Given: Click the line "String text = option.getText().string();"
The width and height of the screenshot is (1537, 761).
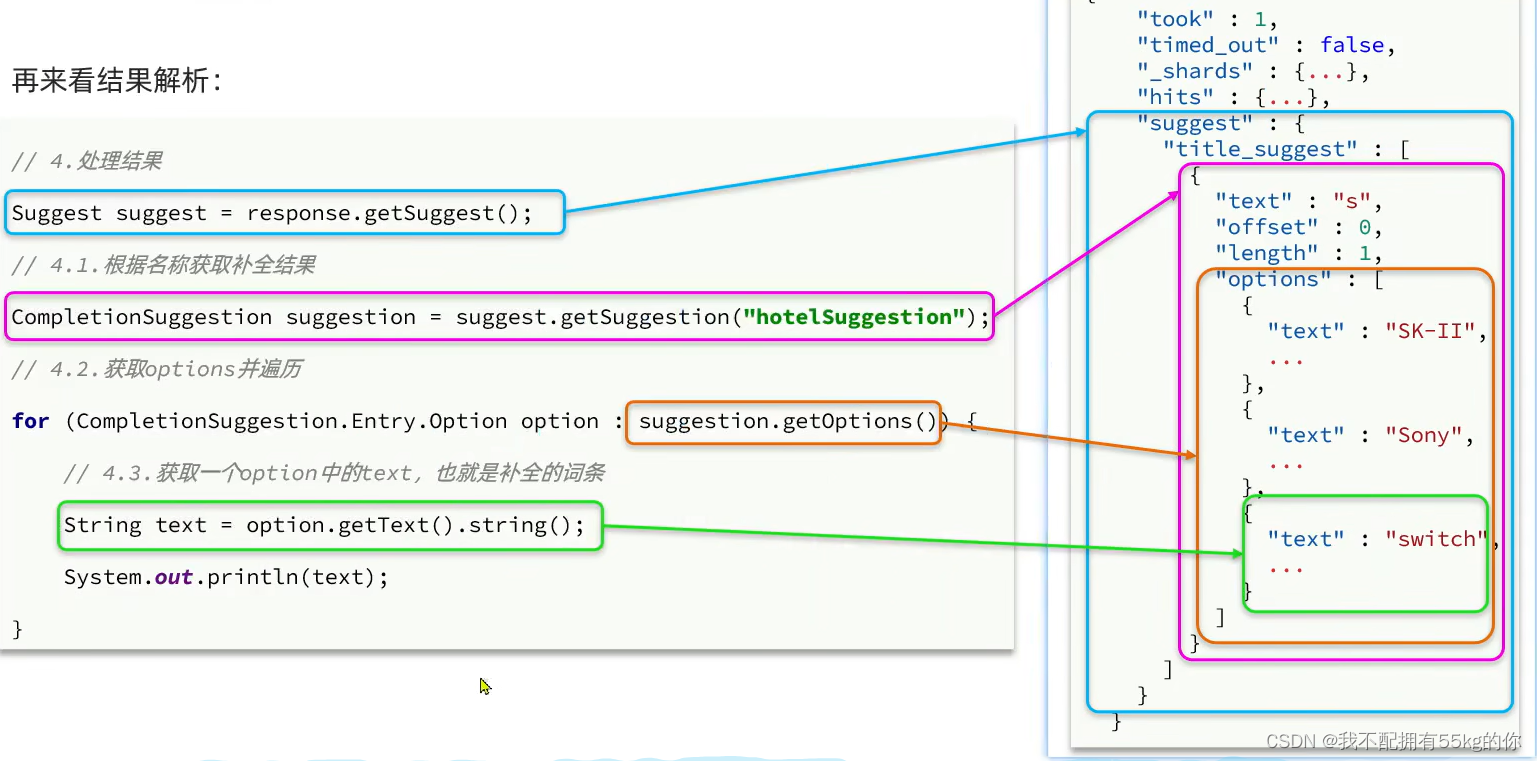Looking at the screenshot, I should coord(324,525).
